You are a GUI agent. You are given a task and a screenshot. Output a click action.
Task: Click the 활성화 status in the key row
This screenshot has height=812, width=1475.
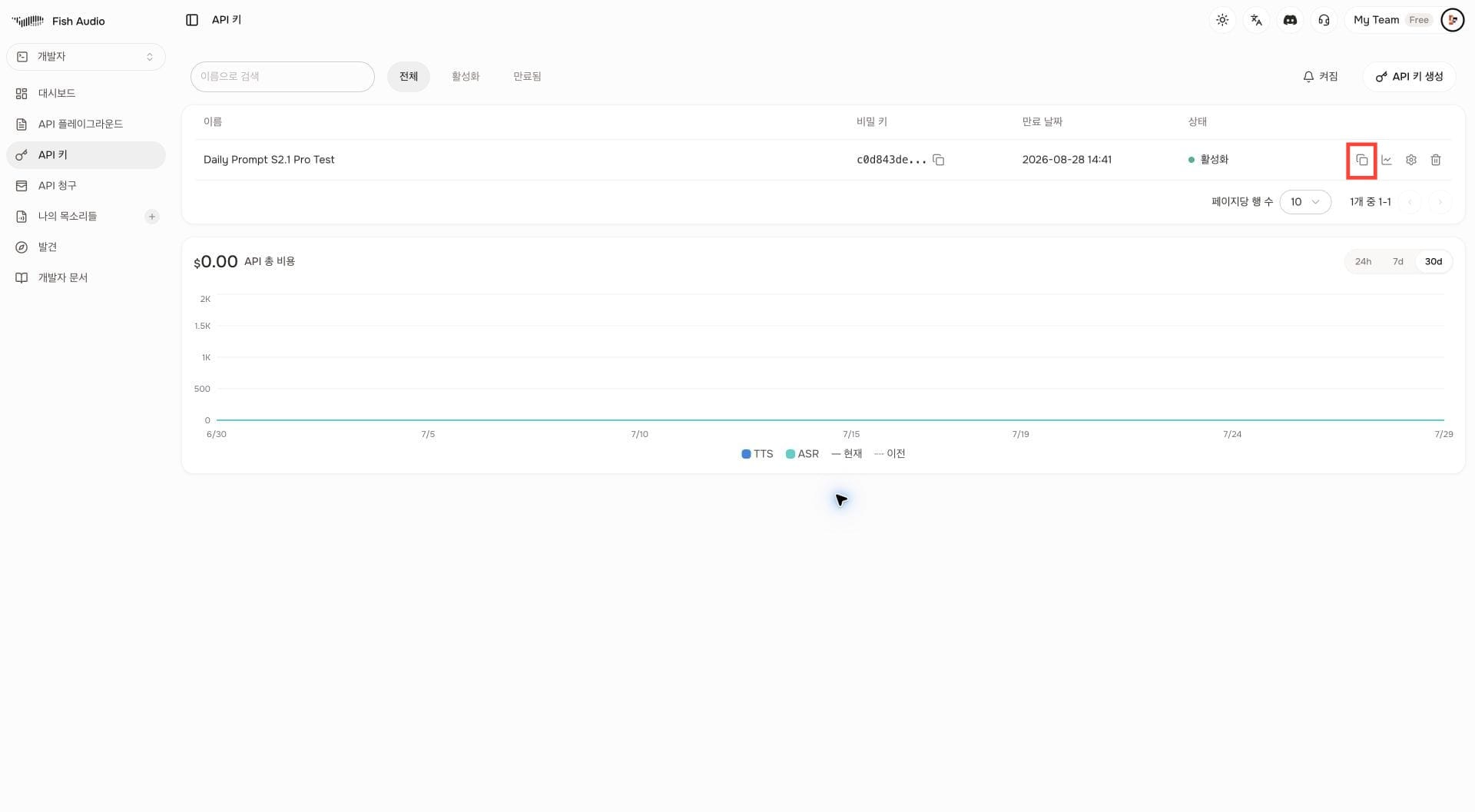(1208, 160)
